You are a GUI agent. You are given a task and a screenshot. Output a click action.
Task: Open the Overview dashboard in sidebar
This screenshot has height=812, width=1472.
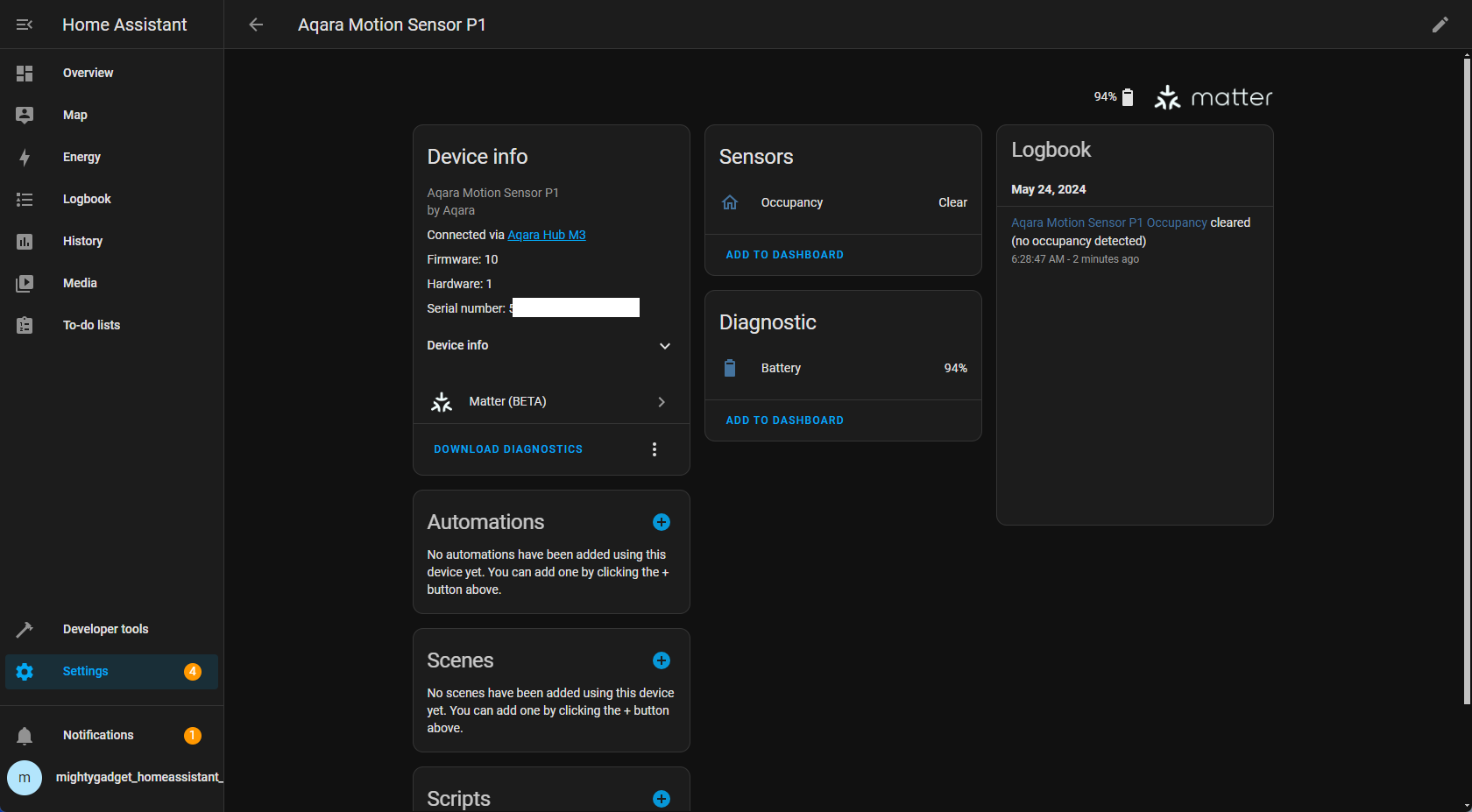[x=88, y=73]
